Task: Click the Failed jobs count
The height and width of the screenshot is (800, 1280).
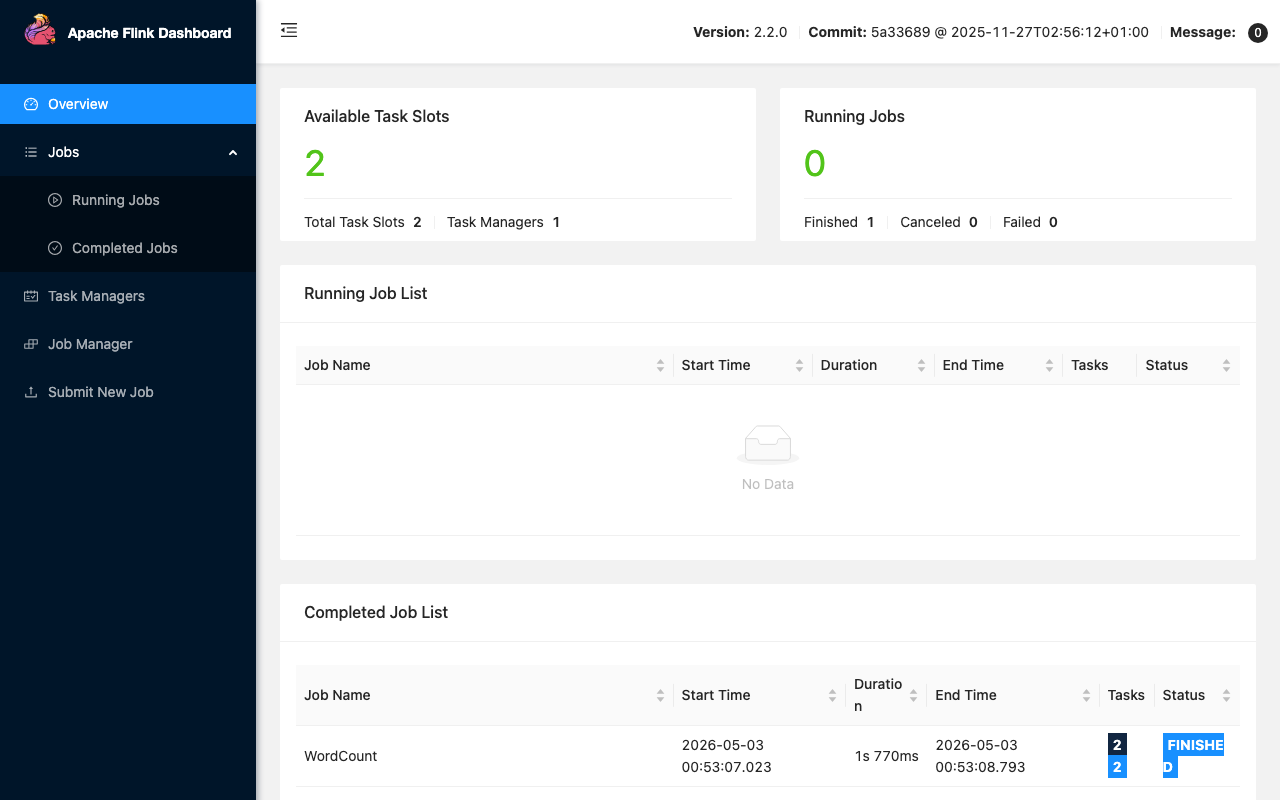Action: pos(1053,222)
